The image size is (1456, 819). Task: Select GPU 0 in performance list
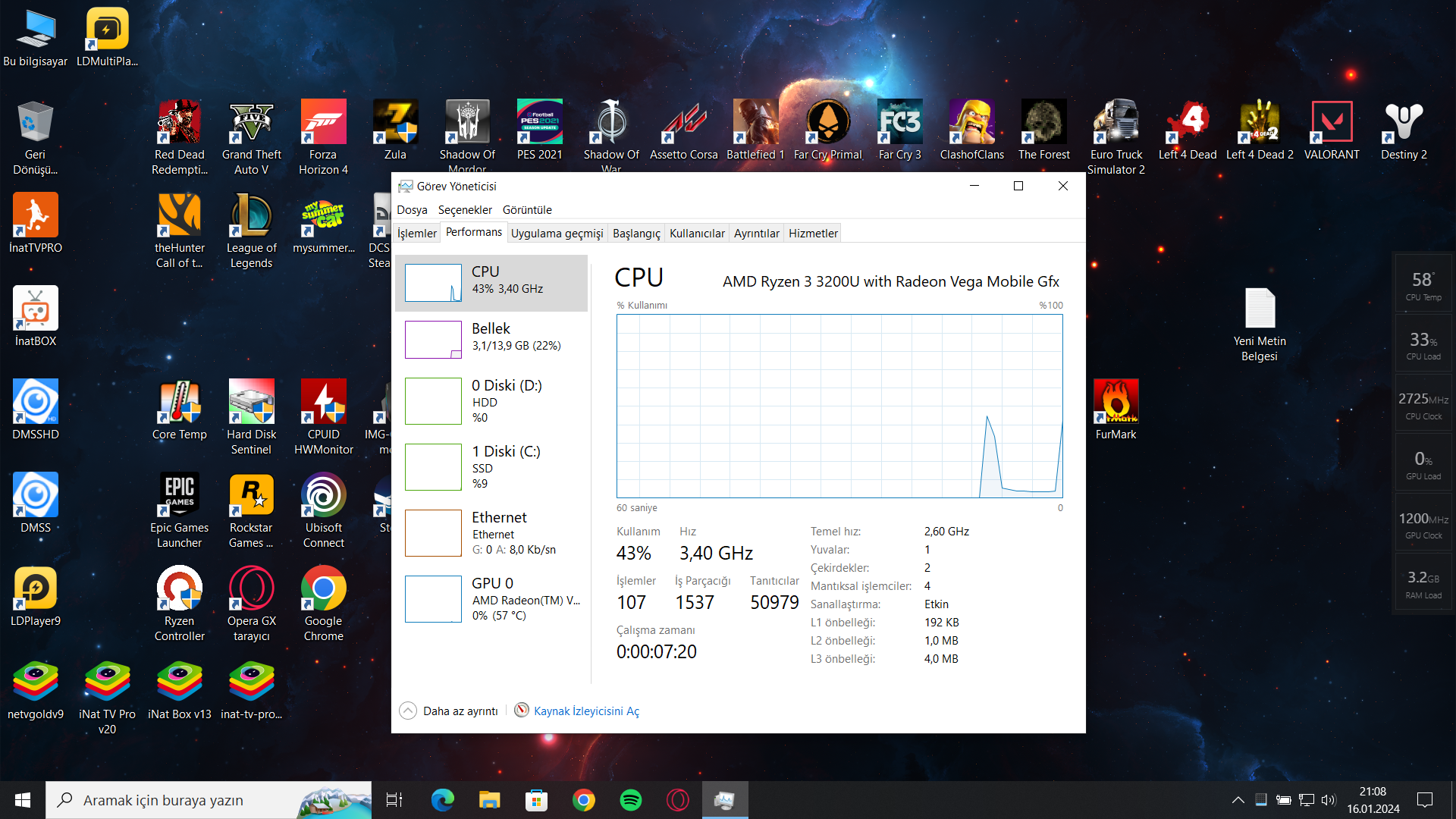click(x=491, y=598)
